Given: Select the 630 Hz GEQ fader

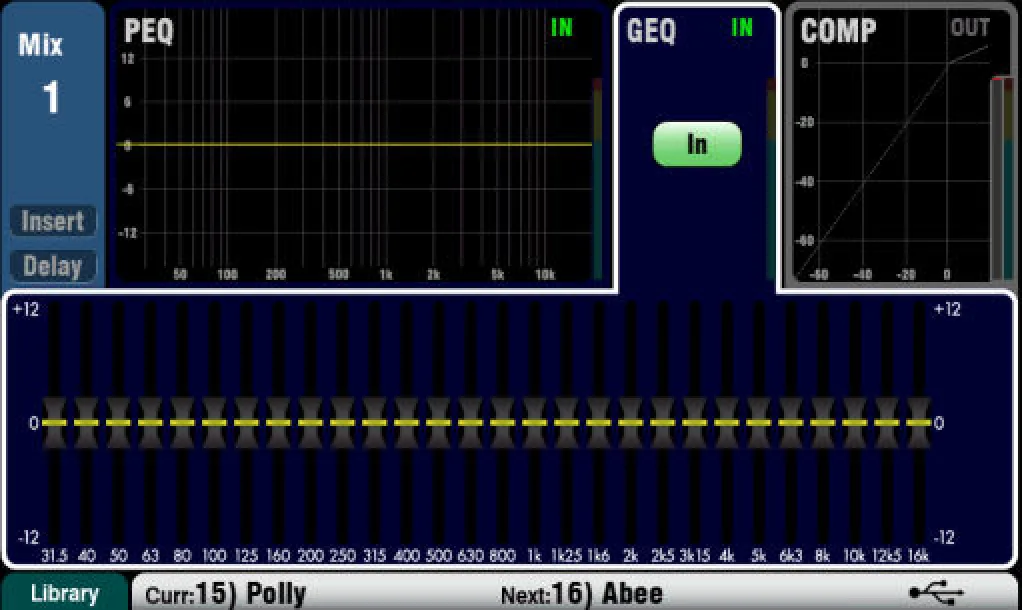Looking at the screenshot, I should coord(470,423).
